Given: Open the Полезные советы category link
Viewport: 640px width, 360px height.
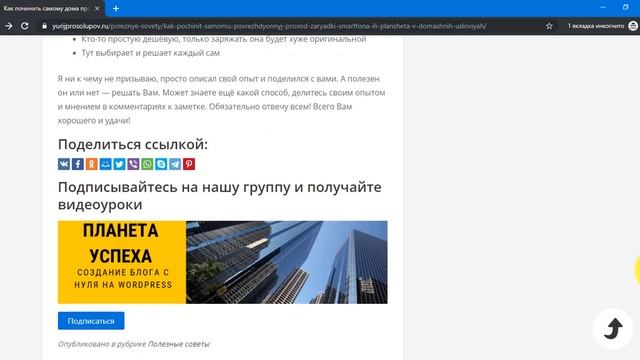Looking at the screenshot, I should tap(178, 344).
